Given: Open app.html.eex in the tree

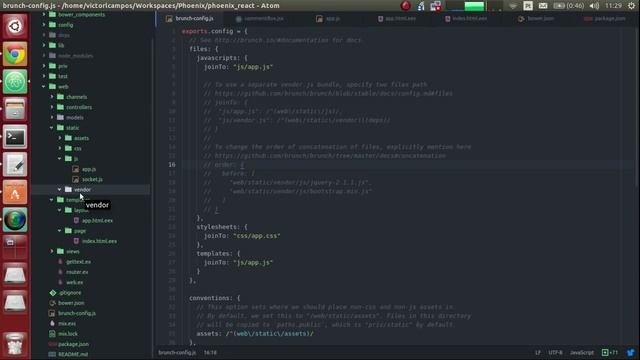Looking at the screenshot, I should (98, 220).
